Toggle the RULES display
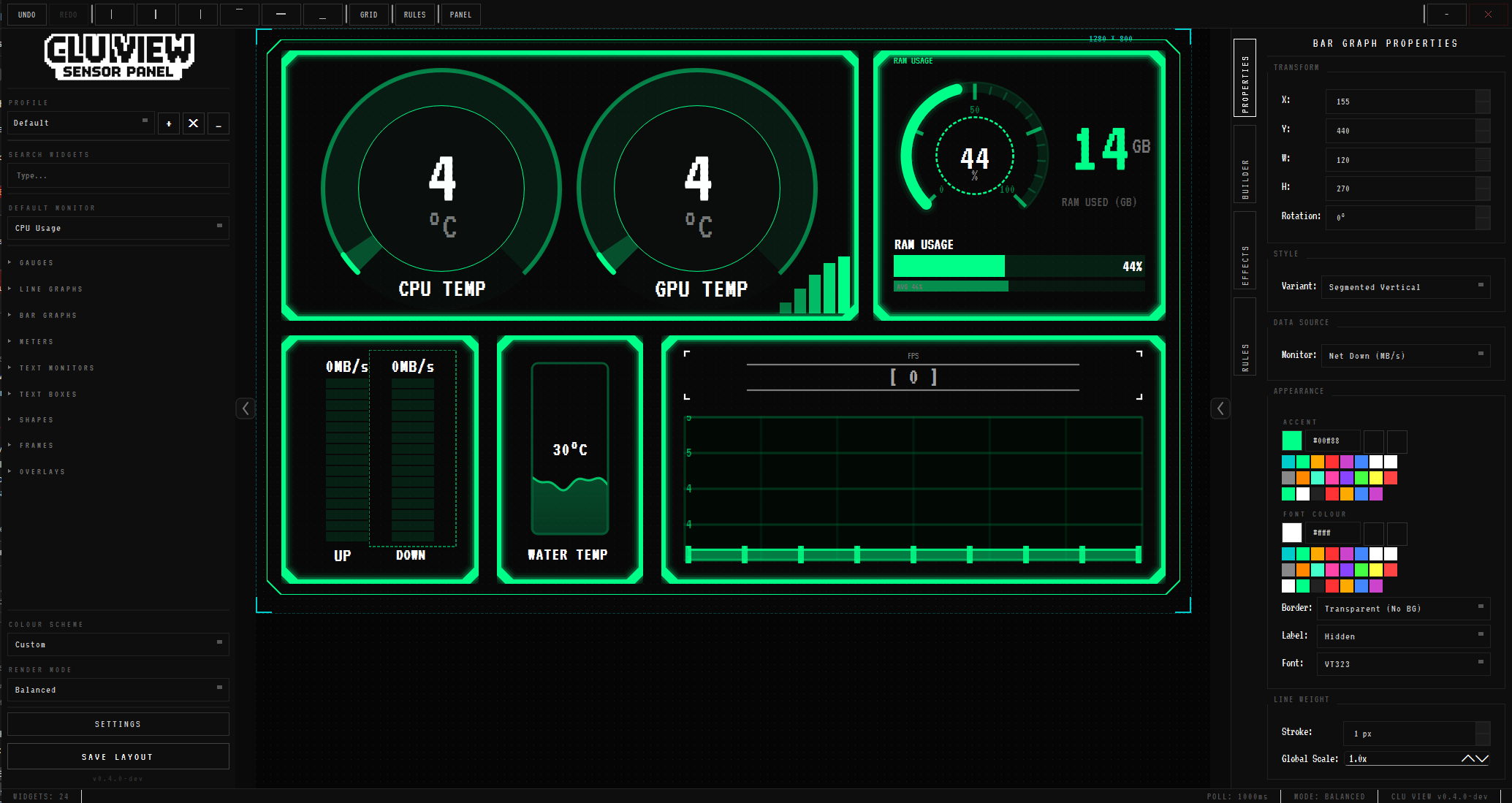The height and width of the screenshot is (803, 1512). [x=414, y=14]
